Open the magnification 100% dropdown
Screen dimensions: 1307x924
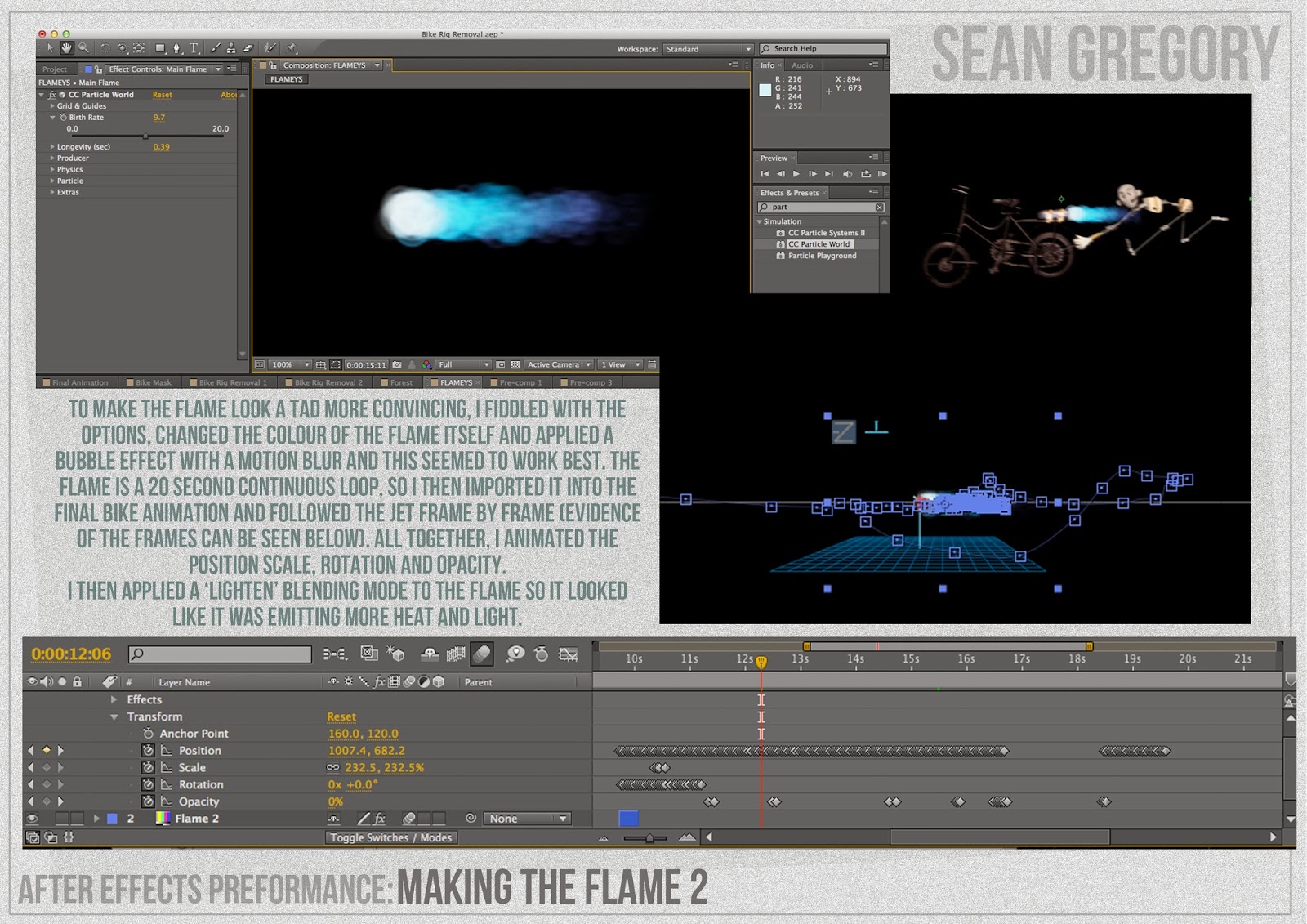288,364
